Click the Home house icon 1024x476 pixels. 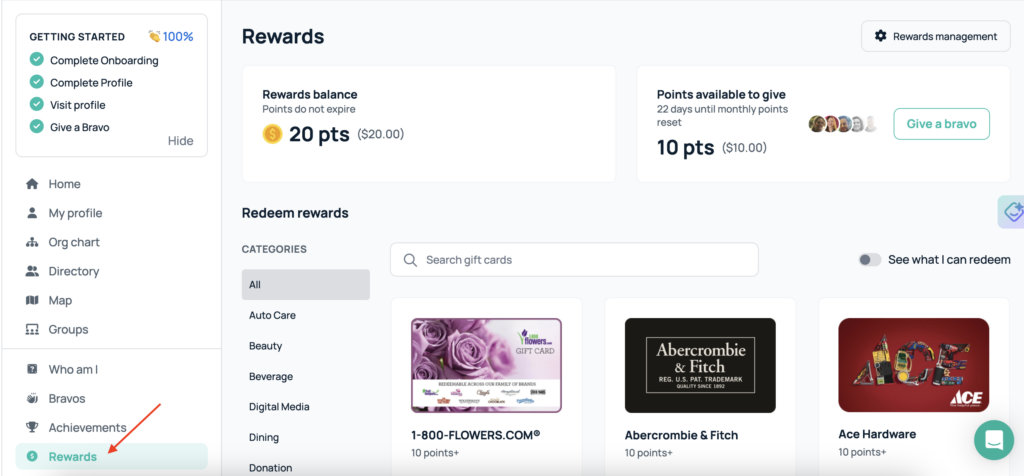pyautogui.click(x=32, y=184)
